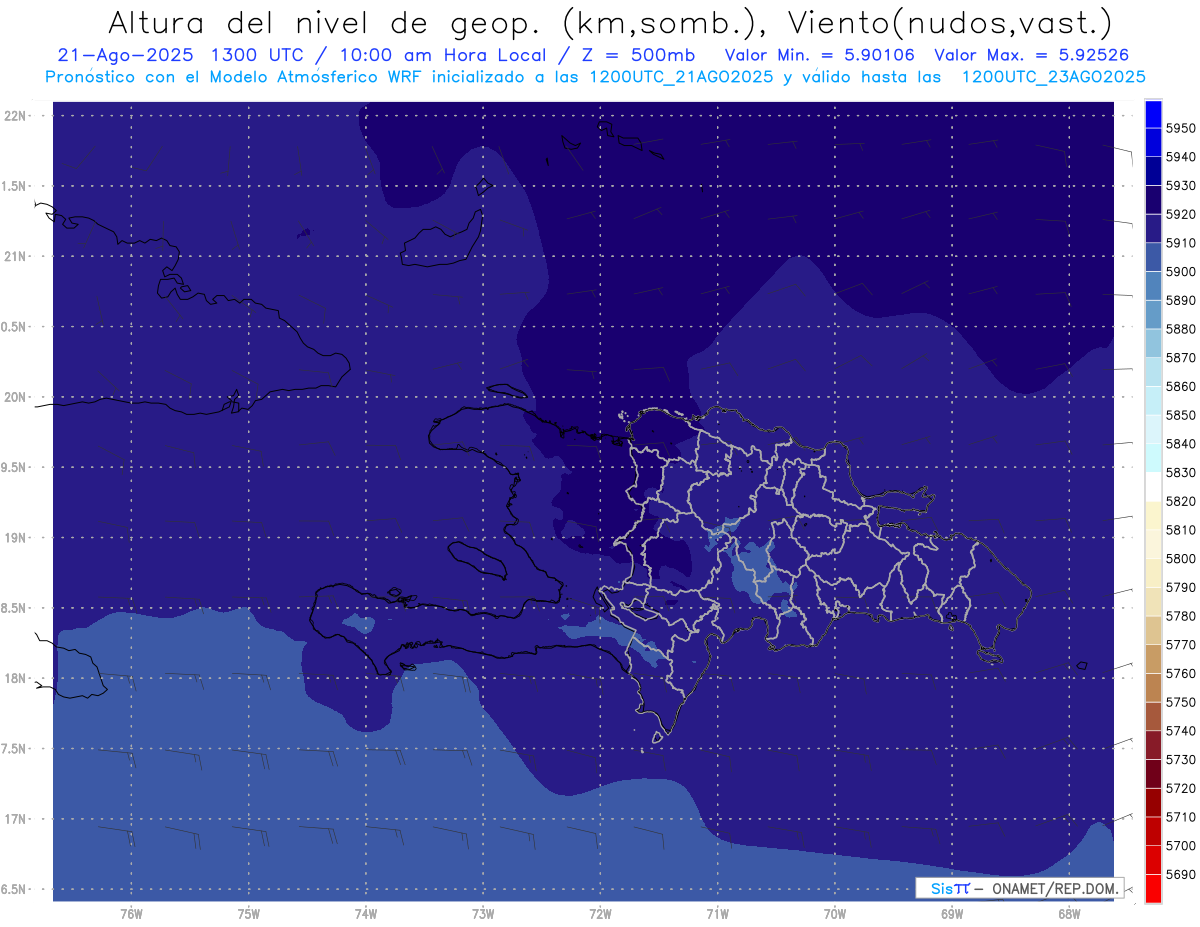The image size is (1200, 927).
Task: Click the '76W' longitude label
Action: click(131, 914)
